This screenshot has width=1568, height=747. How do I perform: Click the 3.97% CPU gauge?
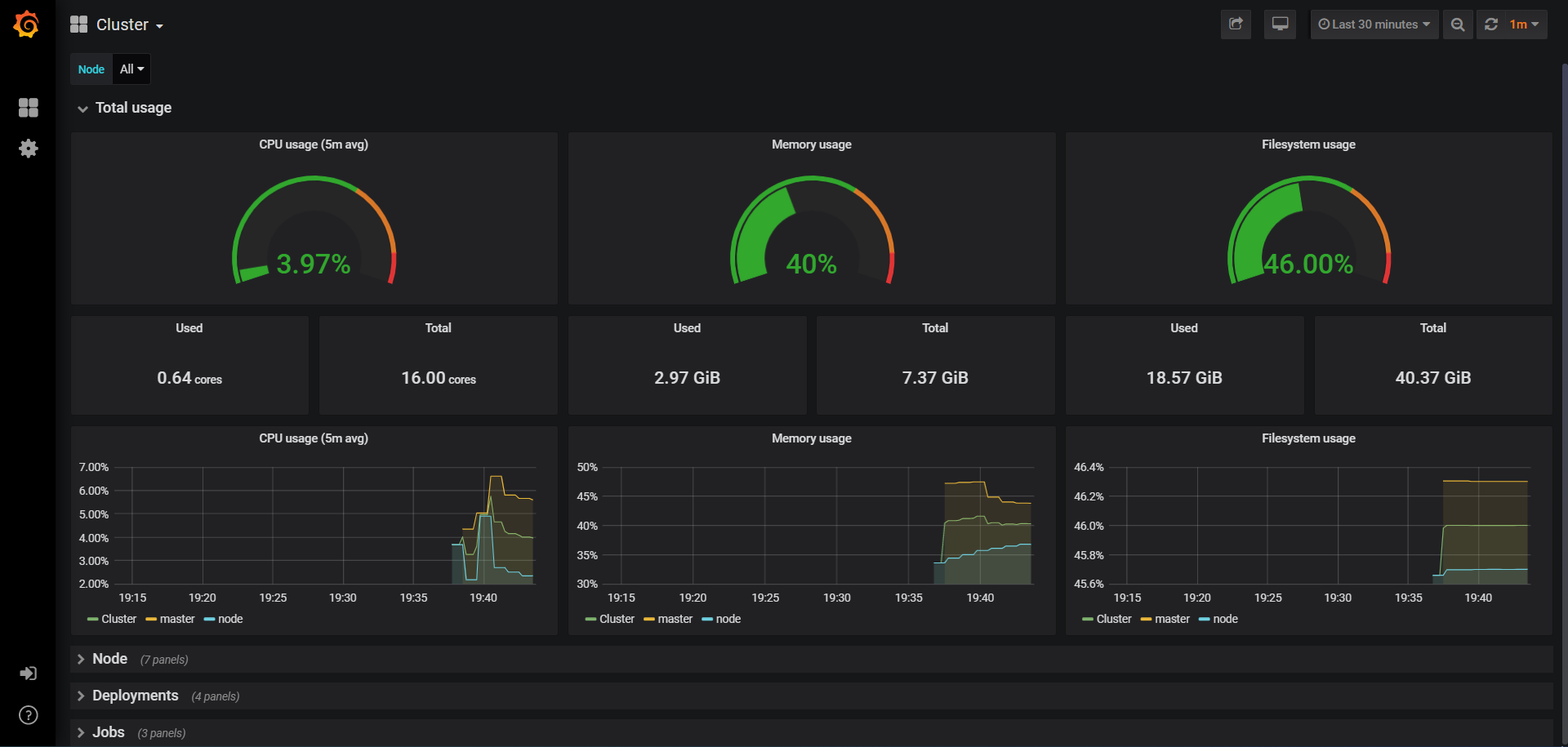pos(314,231)
